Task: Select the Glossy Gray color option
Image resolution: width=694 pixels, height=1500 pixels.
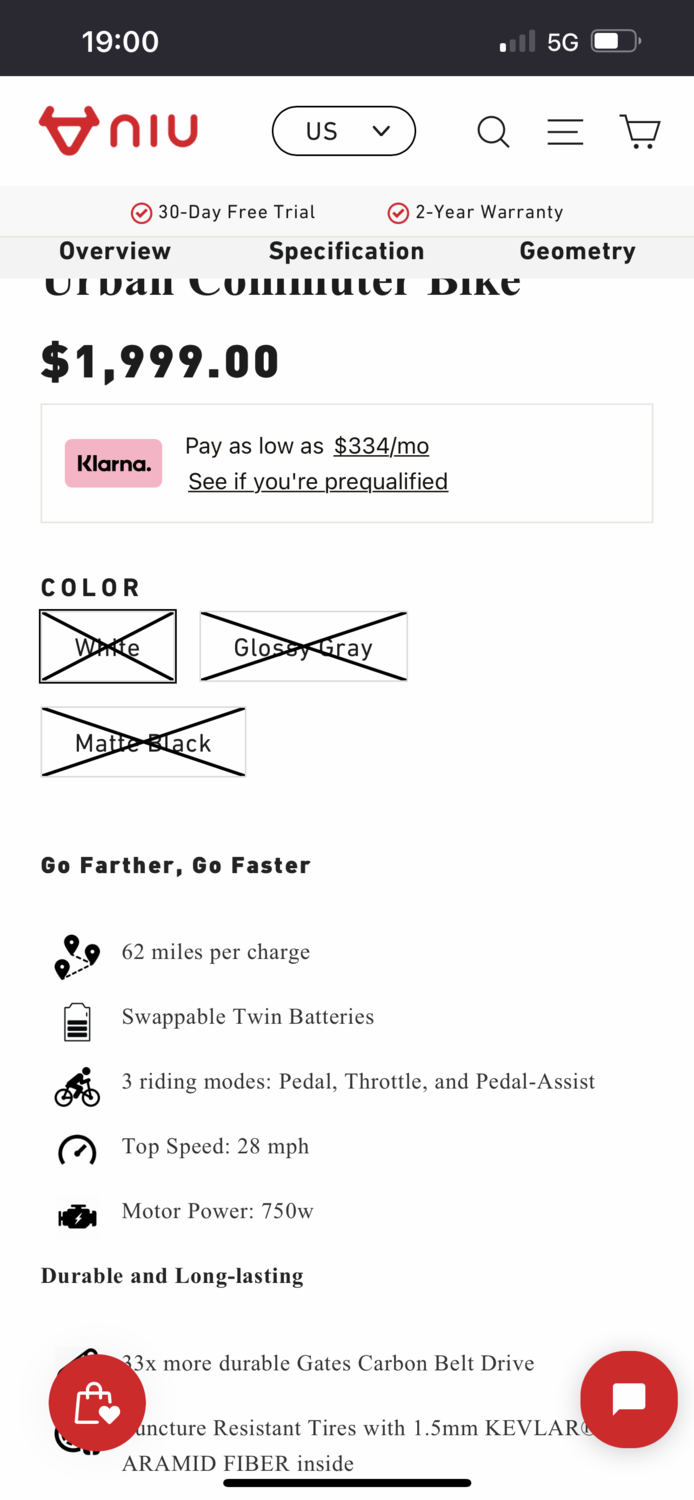Action: click(x=303, y=647)
